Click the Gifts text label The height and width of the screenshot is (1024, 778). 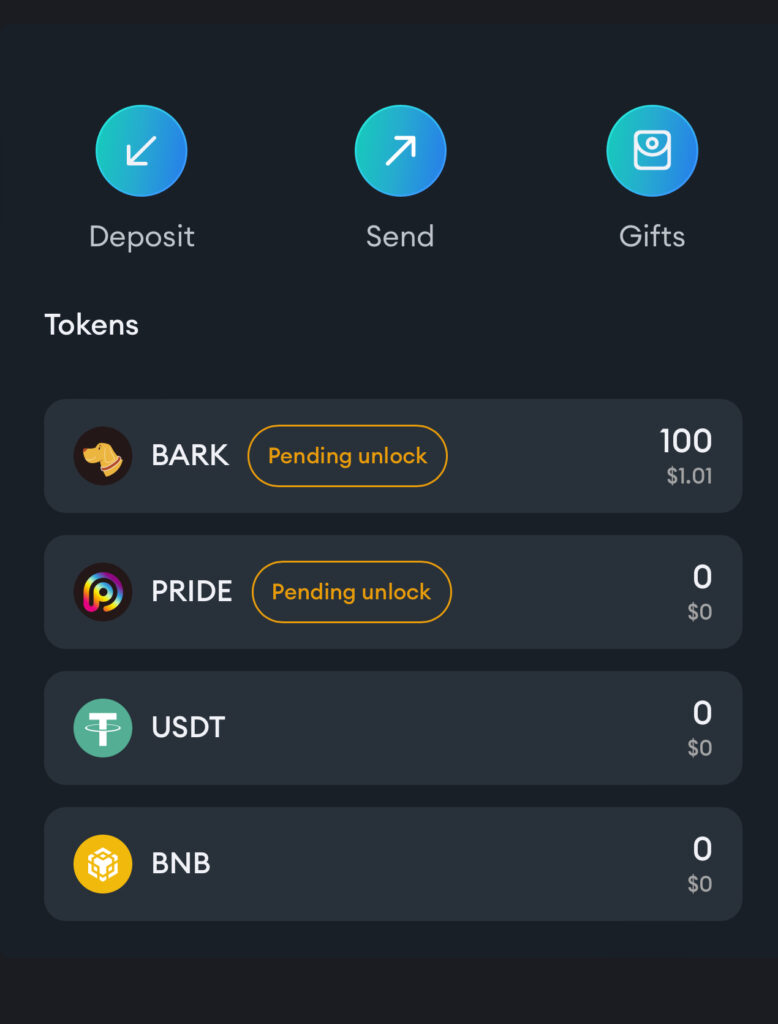[x=652, y=236]
